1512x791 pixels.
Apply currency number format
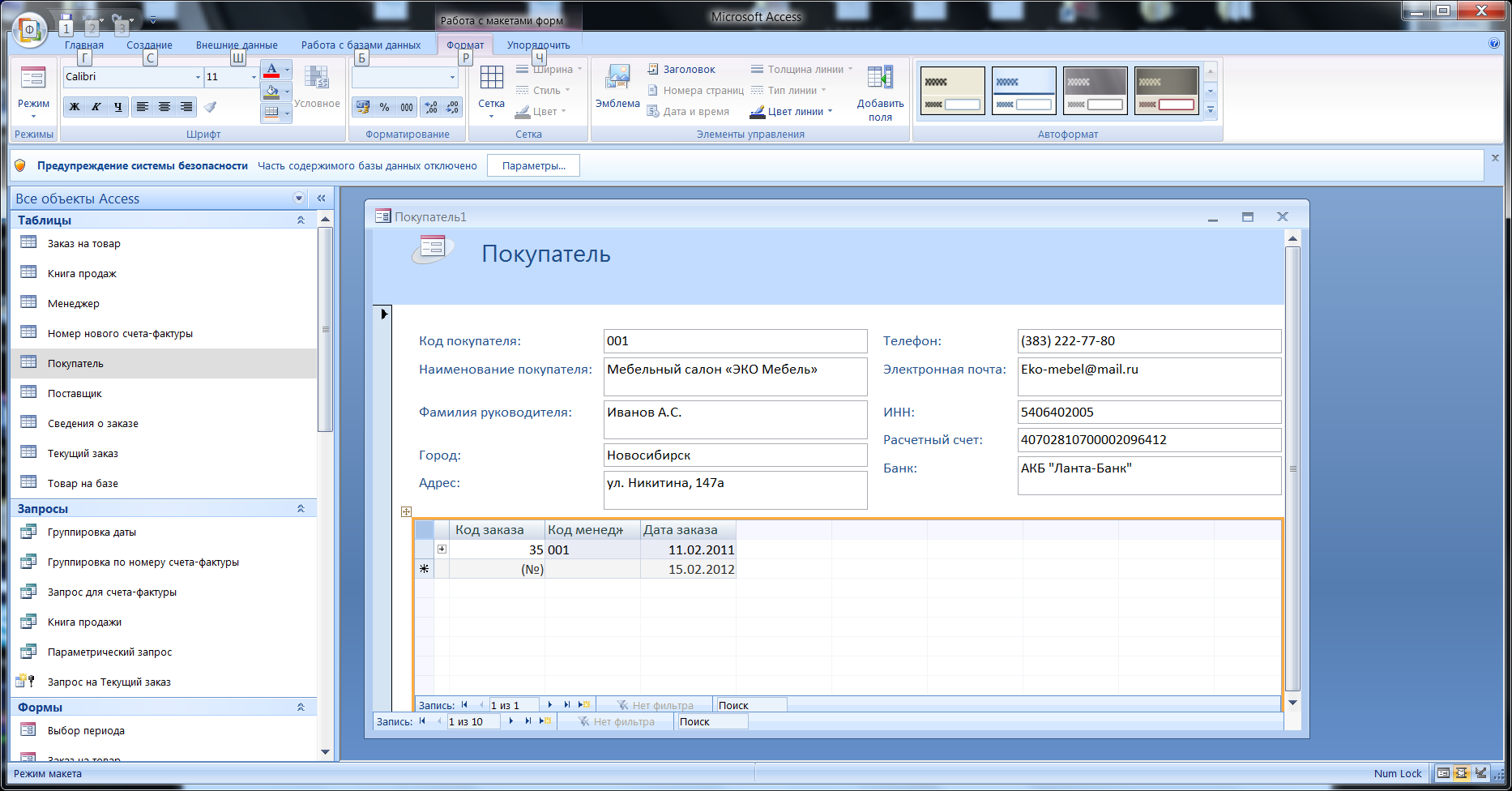[363, 107]
